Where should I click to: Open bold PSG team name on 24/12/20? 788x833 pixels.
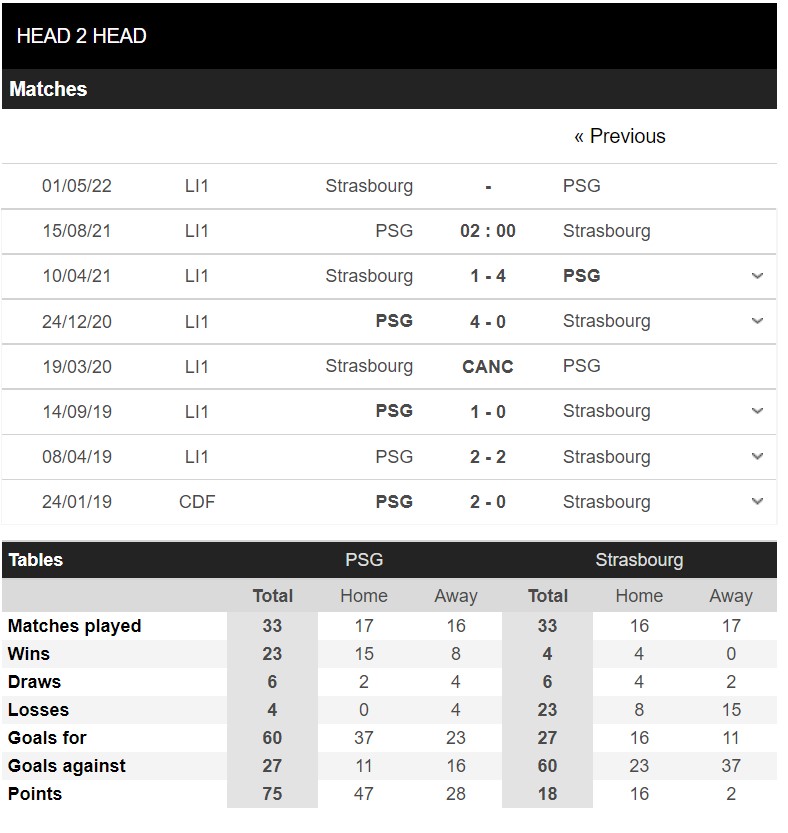pyautogui.click(x=394, y=321)
